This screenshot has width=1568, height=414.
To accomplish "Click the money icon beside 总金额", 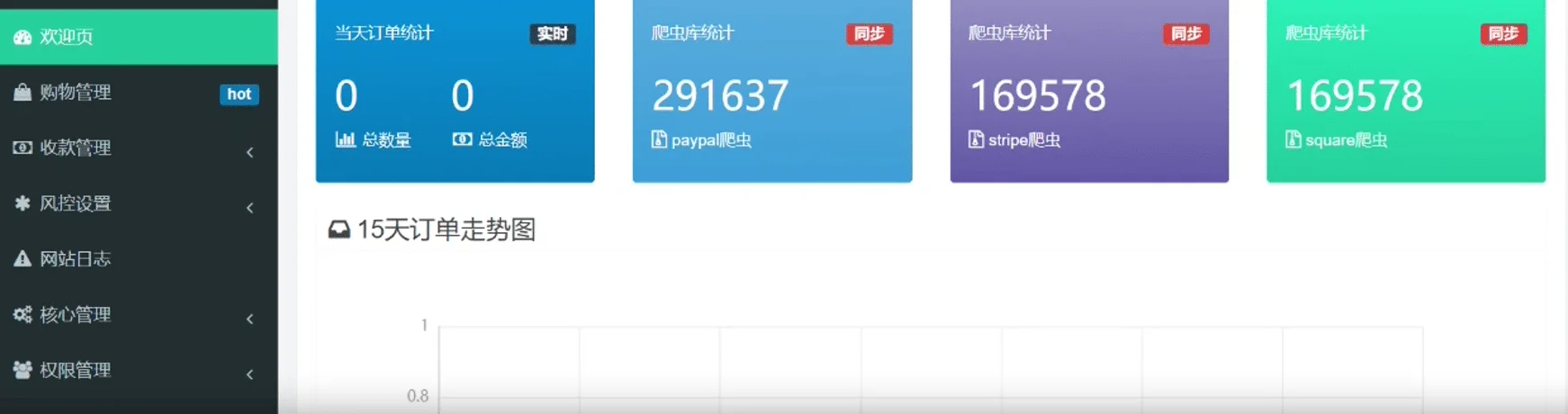I will click(x=462, y=139).
